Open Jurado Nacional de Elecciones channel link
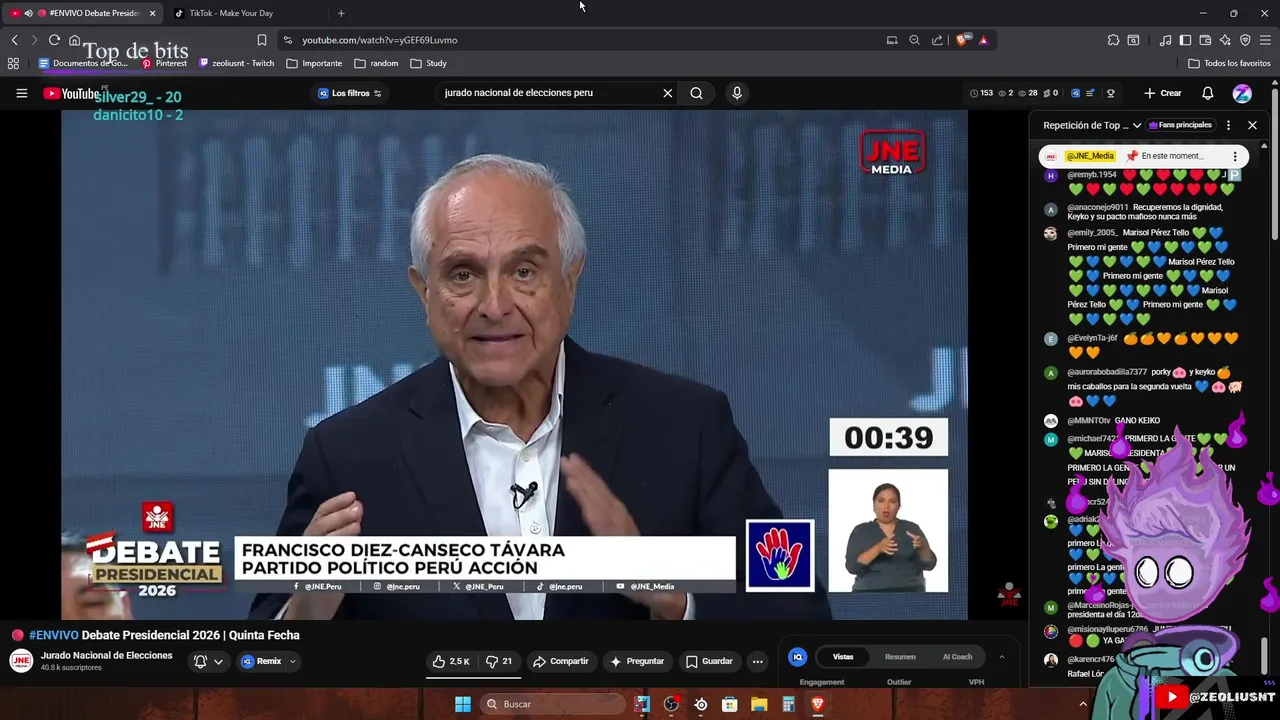This screenshot has width=1280, height=720. tap(106, 656)
